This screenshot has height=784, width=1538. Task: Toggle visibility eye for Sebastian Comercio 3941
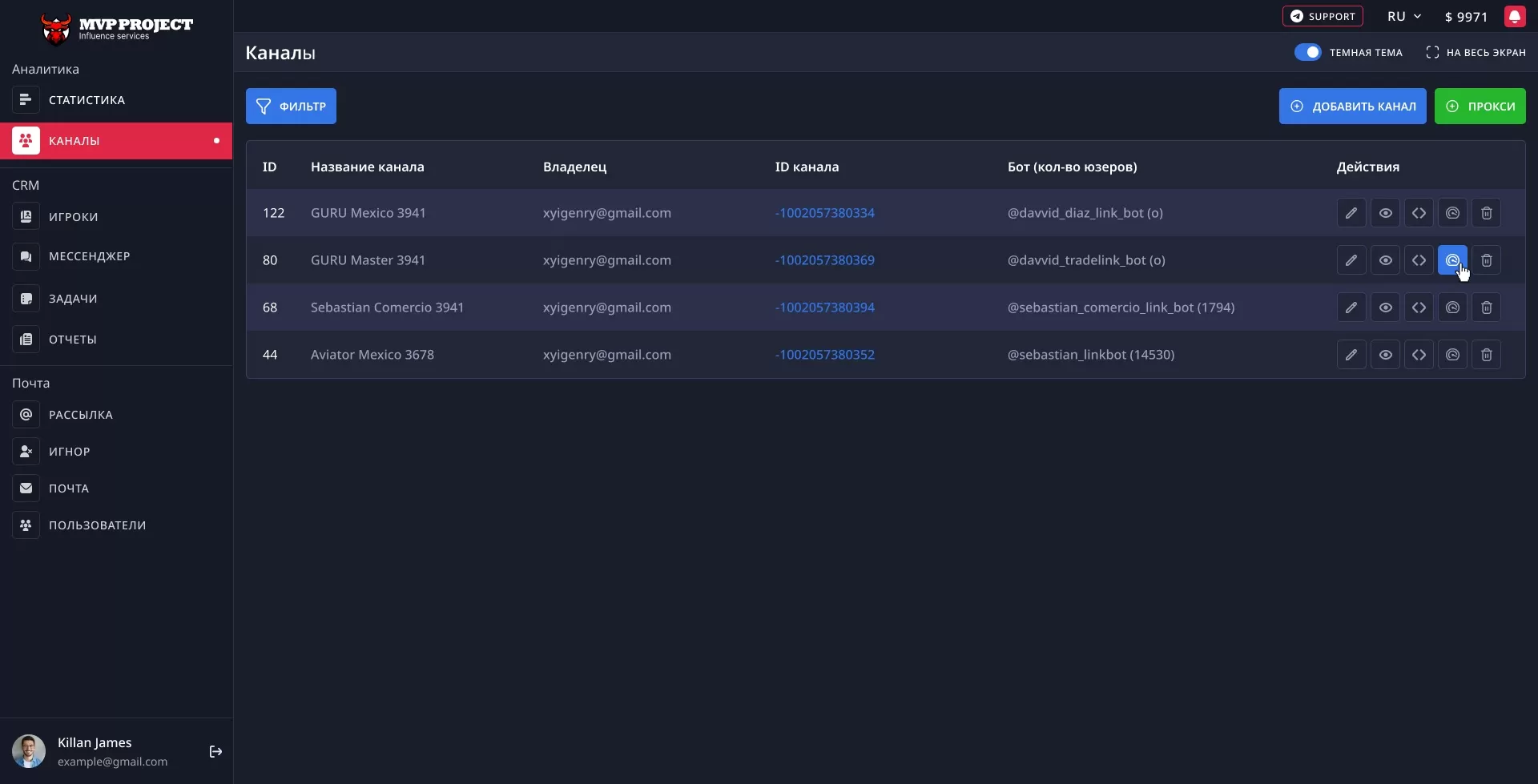1385,308
